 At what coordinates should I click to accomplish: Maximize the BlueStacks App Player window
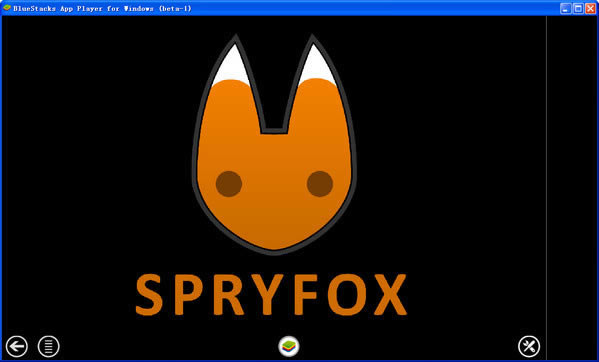578,8
